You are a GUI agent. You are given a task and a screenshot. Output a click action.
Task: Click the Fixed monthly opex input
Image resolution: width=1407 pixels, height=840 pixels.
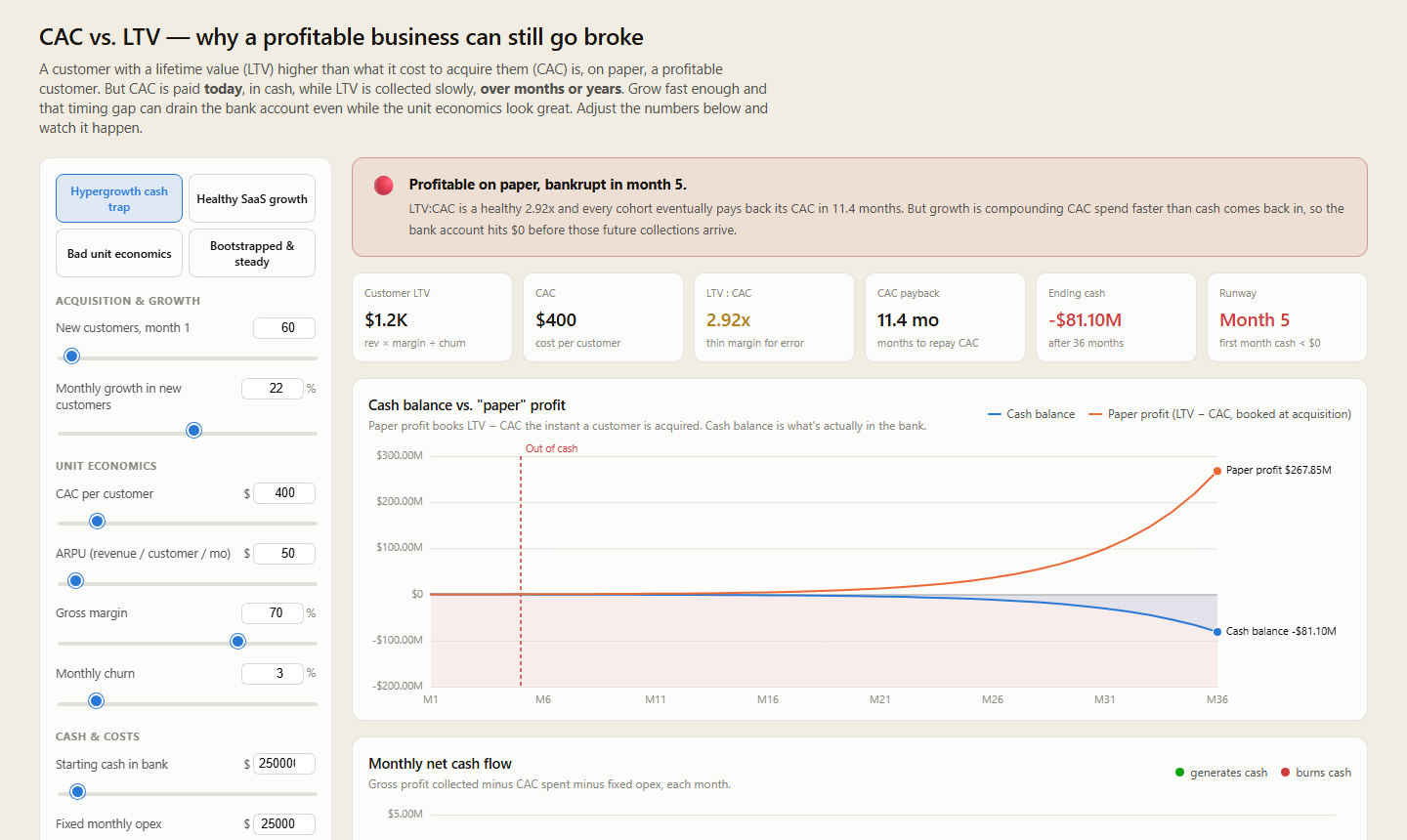coord(284,824)
